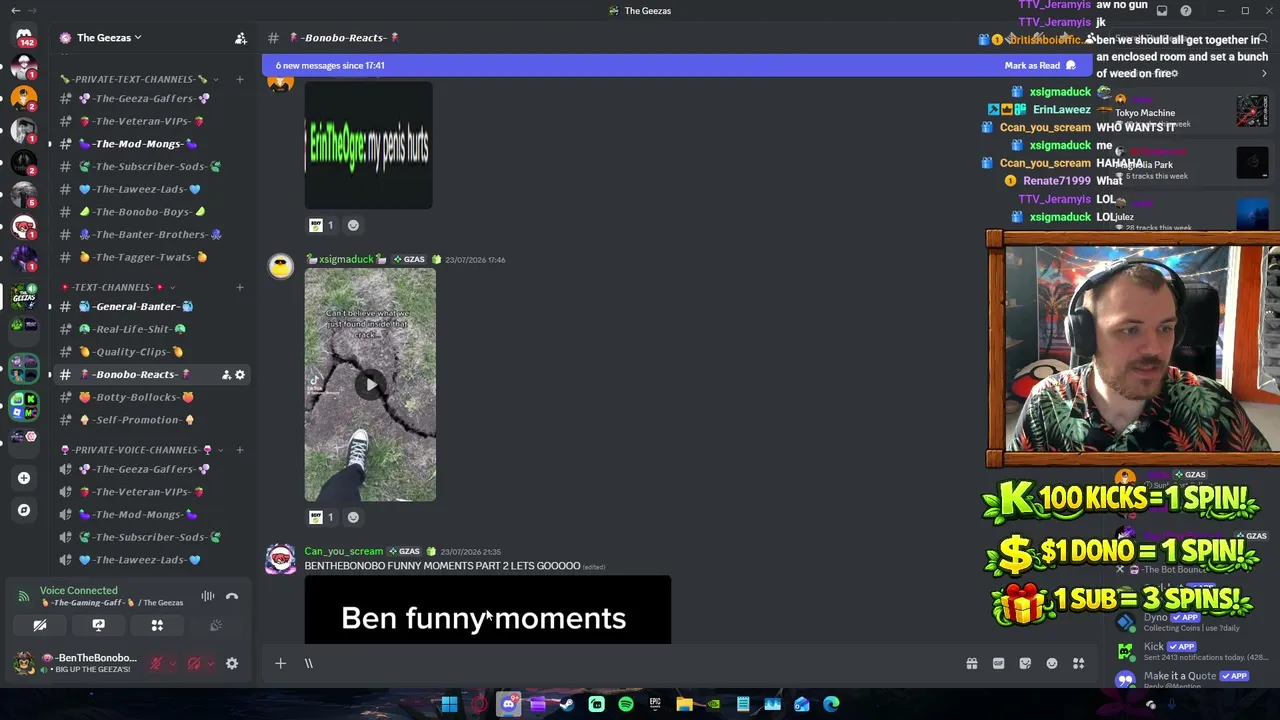The image size is (1280, 720).
Task: Create channel in TEXT-CHANNELS category
Action: coord(239,288)
